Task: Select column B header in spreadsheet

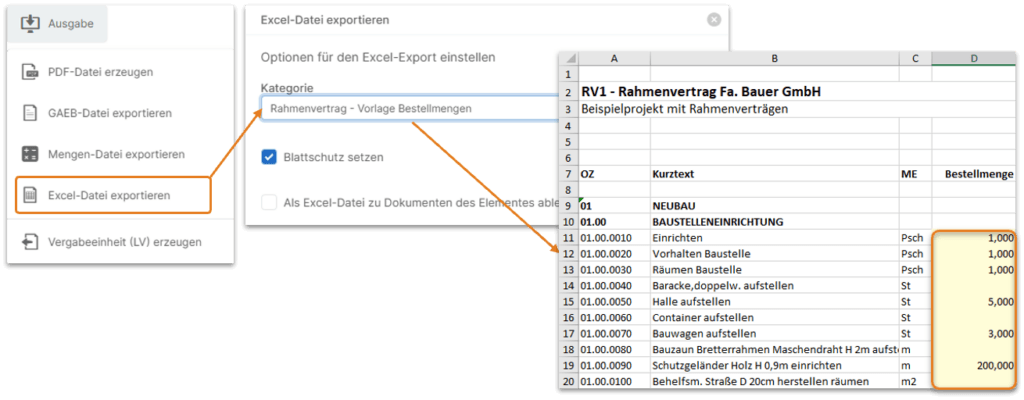Action: click(x=773, y=59)
